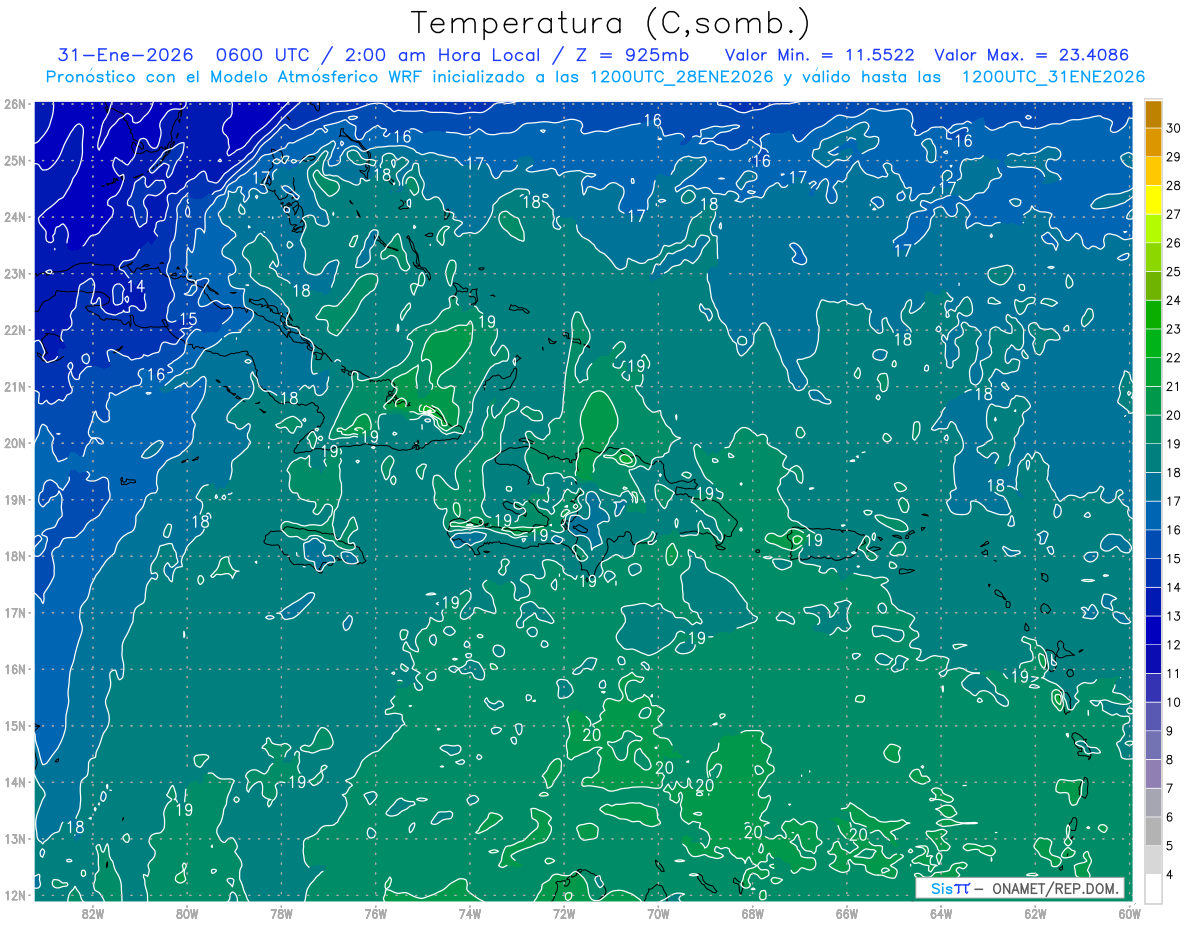Click the white swatch below label 4

pyautogui.click(x=1154, y=888)
